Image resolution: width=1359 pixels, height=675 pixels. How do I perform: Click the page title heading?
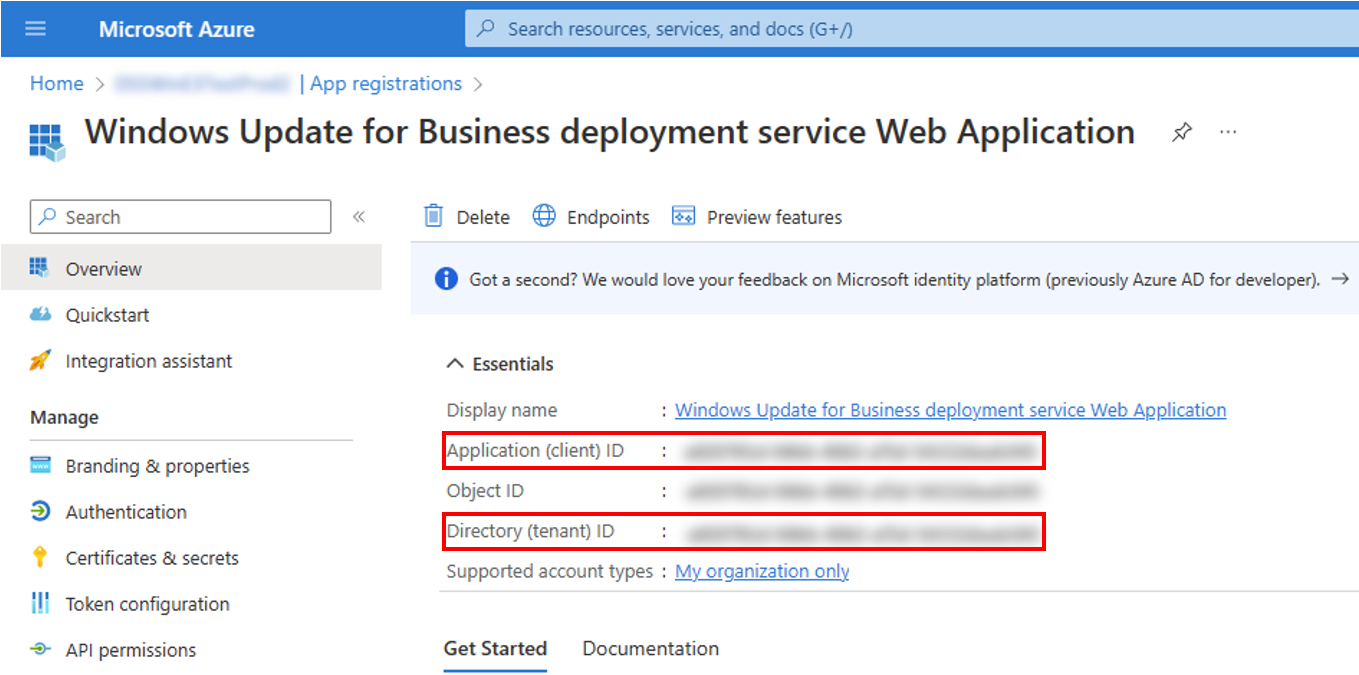[x=609, y=132]
